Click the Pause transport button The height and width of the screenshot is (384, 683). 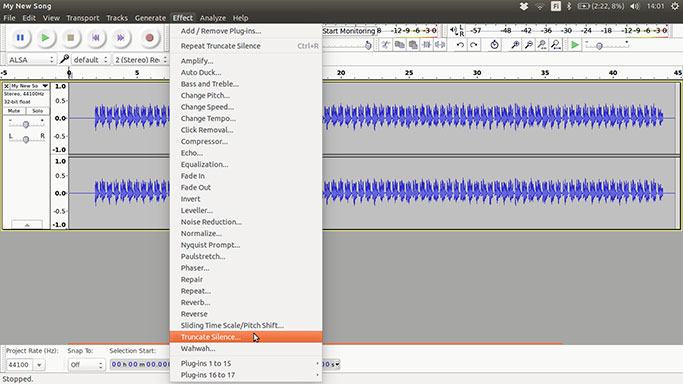20,38
